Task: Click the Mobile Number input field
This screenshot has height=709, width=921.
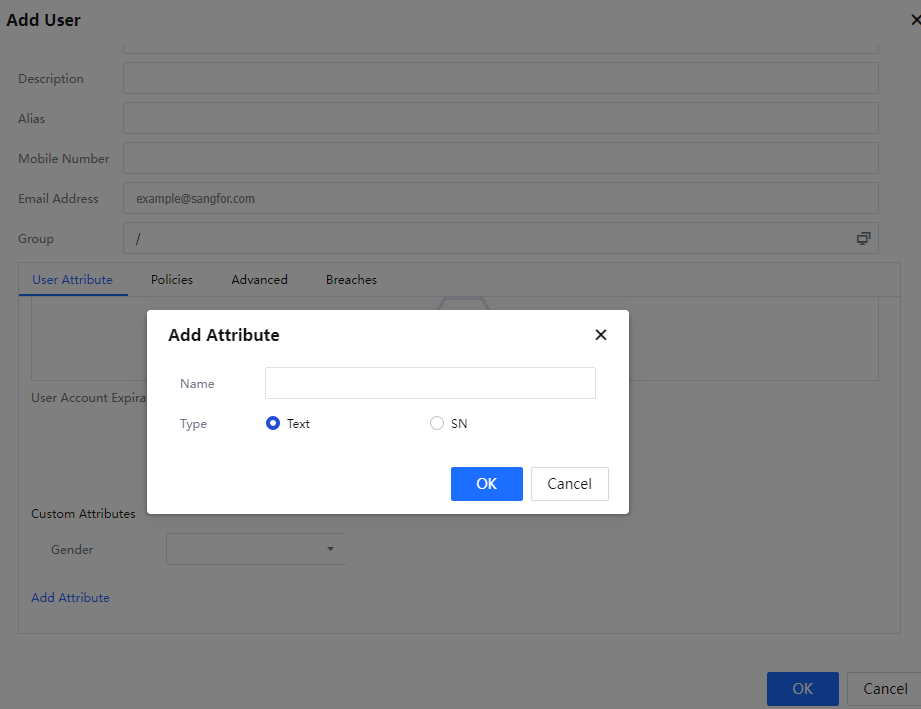Action: tap(500, 158)
